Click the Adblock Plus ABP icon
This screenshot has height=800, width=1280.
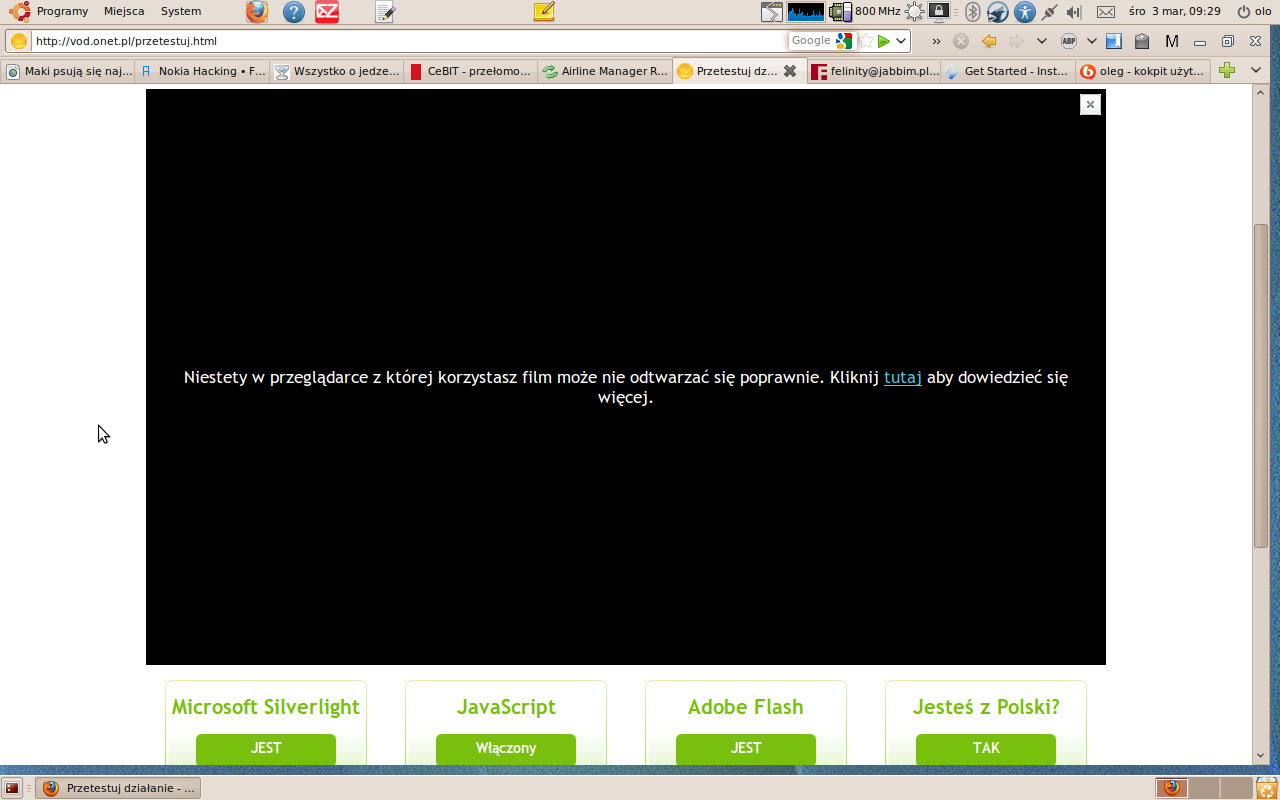[x=1069, y=41]
